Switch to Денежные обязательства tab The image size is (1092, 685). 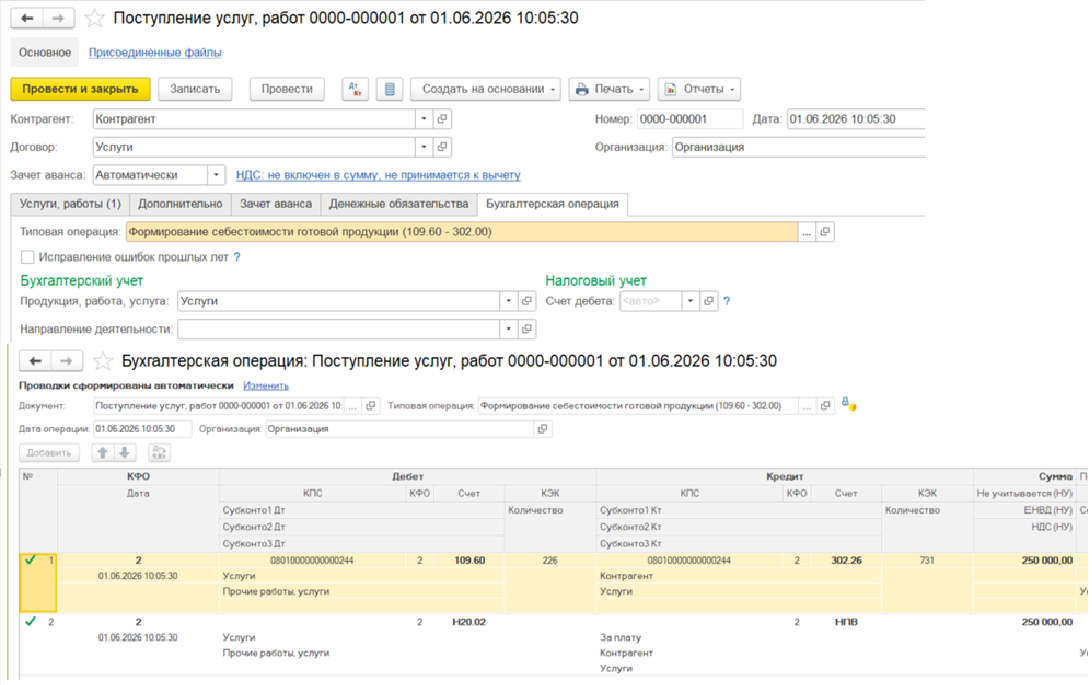coord(398,204)
